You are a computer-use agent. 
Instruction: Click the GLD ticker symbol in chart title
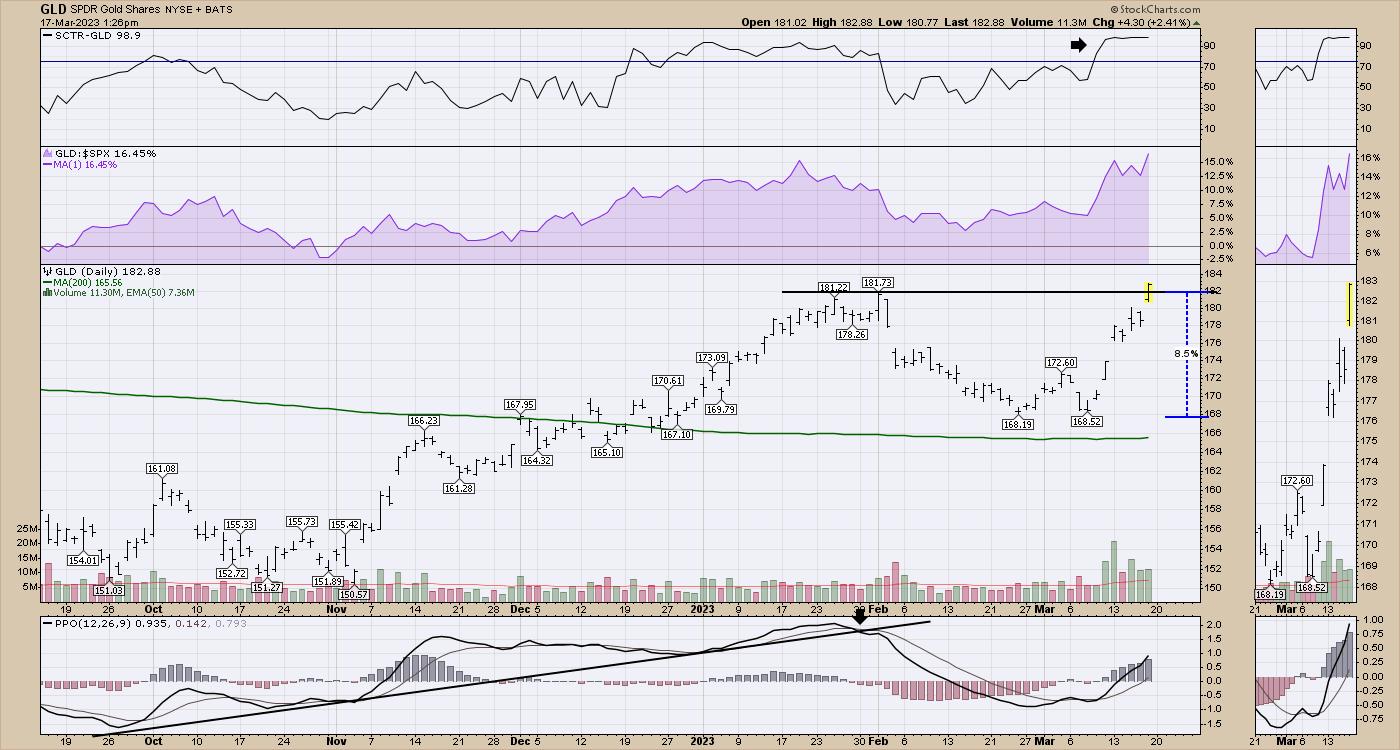[54, 9]
